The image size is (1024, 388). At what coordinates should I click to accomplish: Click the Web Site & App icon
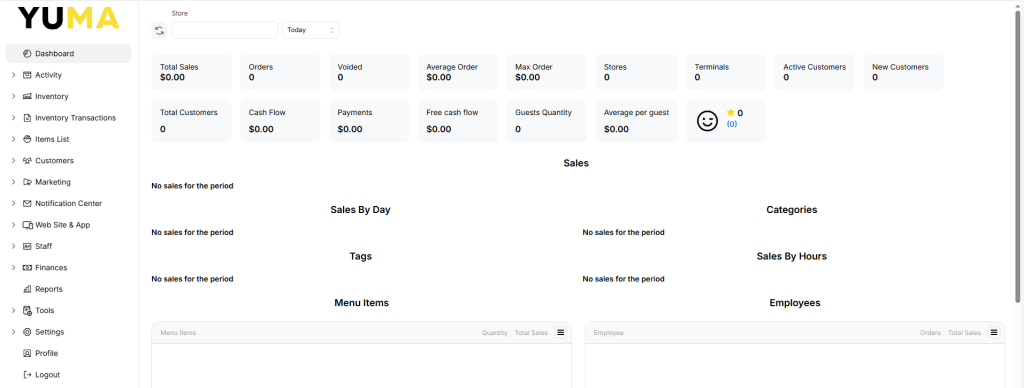(x=27, y=225)
